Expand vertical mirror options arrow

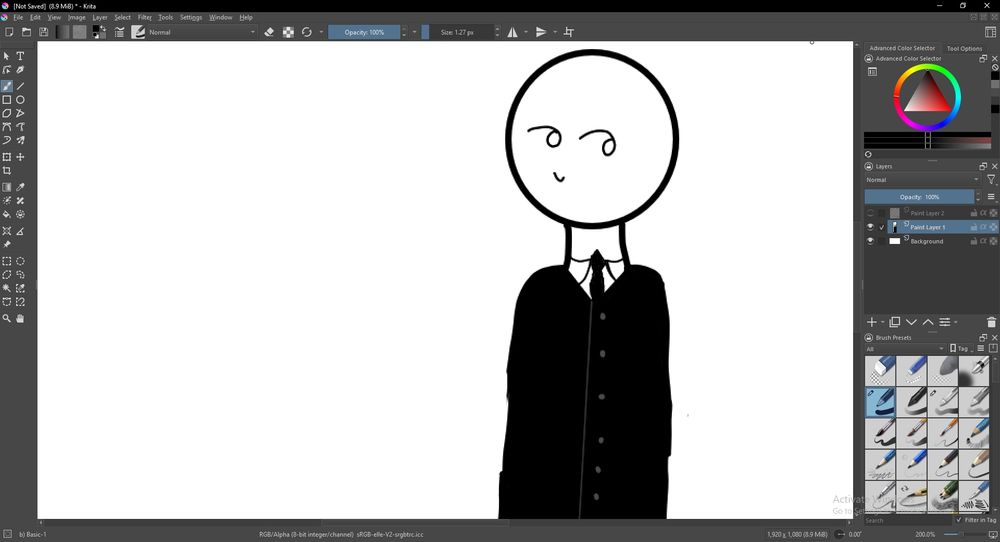pyautogui.click(x=555, y=32)
